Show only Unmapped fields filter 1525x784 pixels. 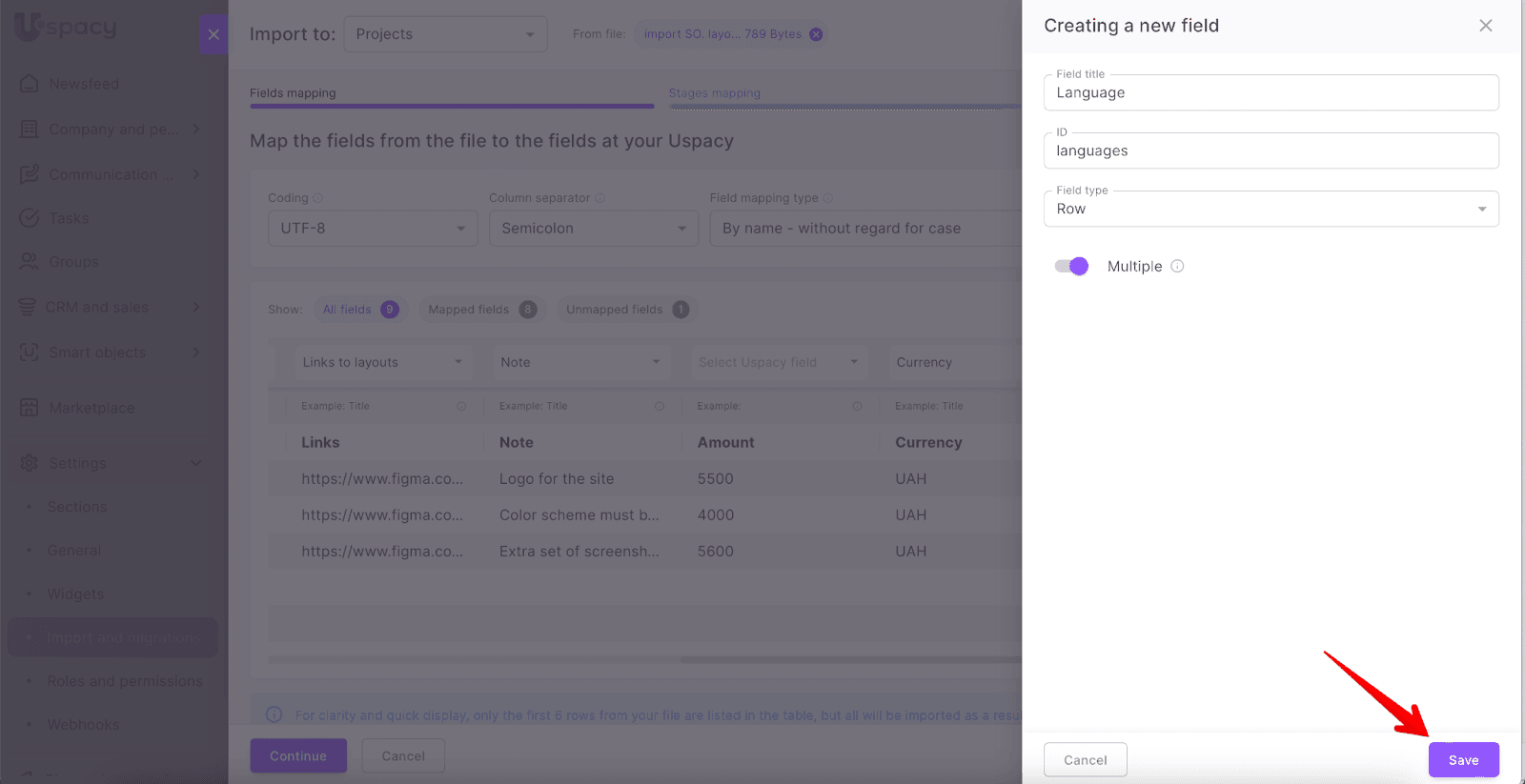625,310
